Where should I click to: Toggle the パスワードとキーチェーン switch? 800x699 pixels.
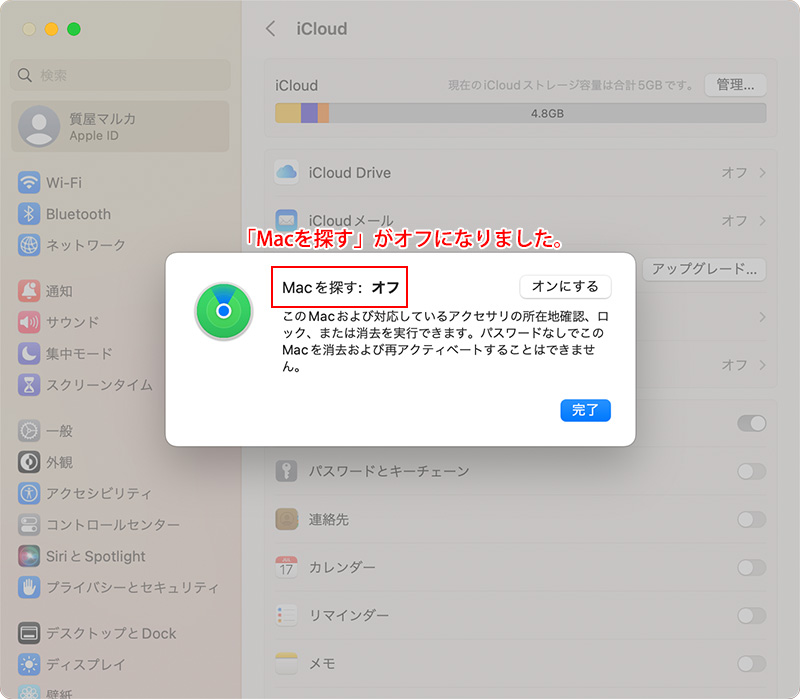[751, 471]
